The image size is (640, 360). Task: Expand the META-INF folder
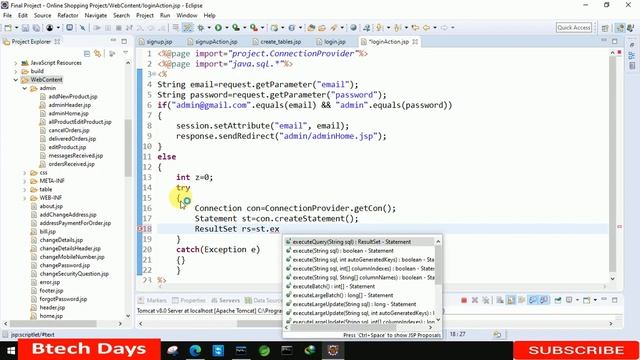click(x=24, y=181)
